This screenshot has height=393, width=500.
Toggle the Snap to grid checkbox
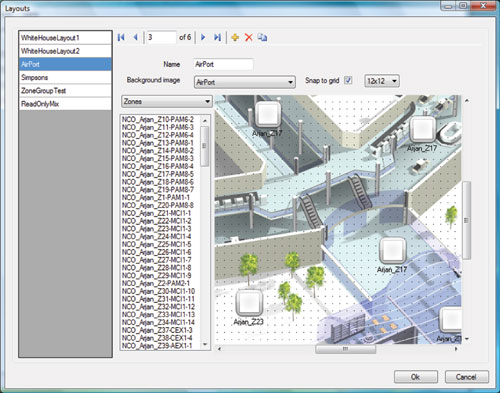pos(348,80)
